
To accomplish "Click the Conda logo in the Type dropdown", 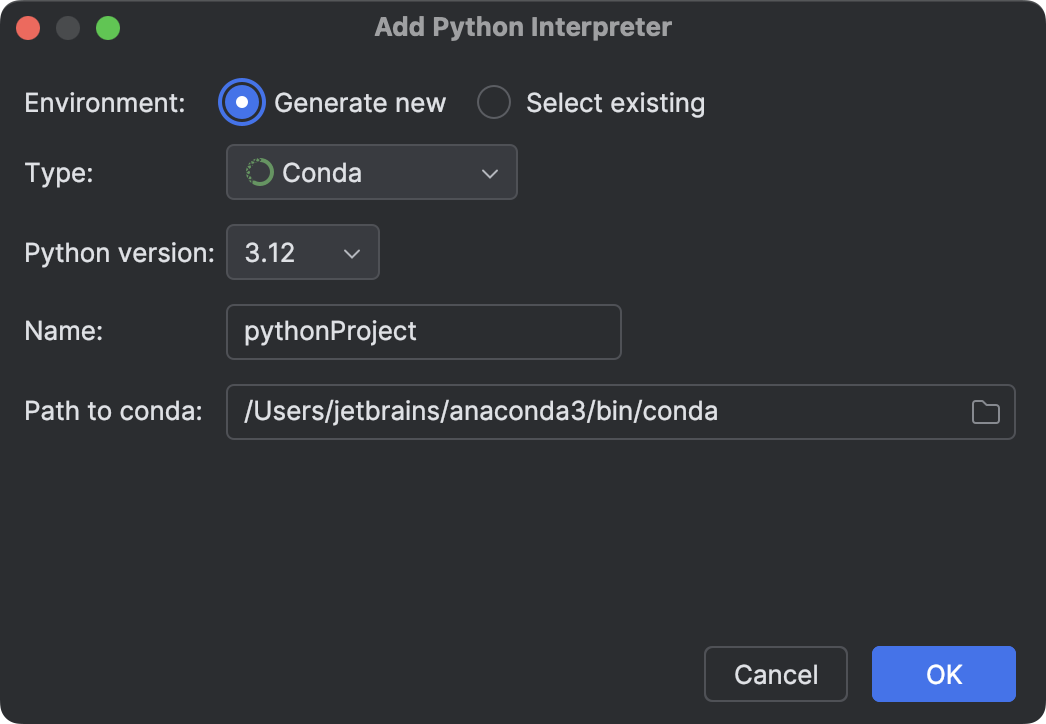I will (x=259, y=172).
